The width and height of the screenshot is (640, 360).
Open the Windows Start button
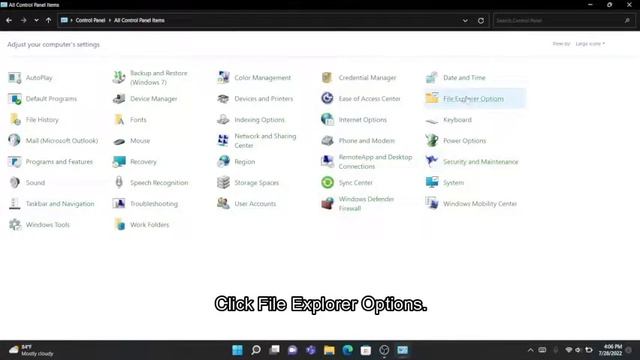[237, 350]
